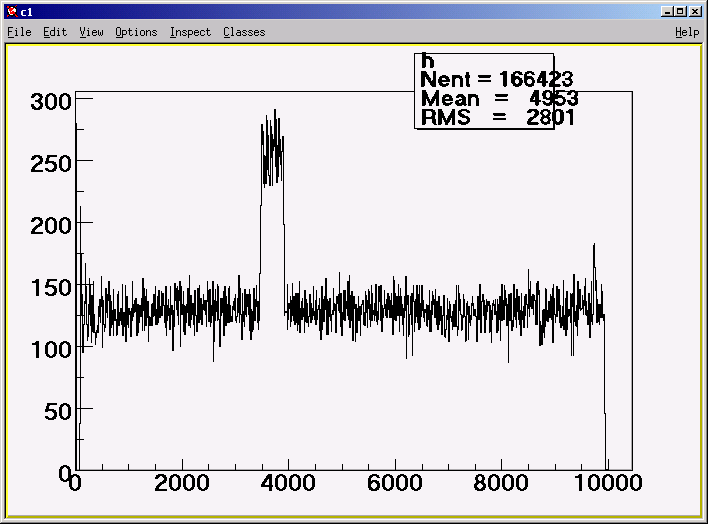
Task: Click the 'Nent = 166423' stats line
Action: click(x=496, y=80)
